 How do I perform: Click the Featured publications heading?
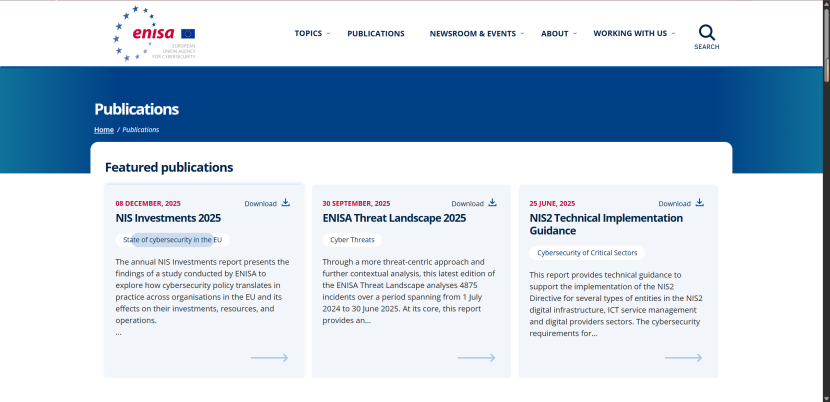[169, 167]
